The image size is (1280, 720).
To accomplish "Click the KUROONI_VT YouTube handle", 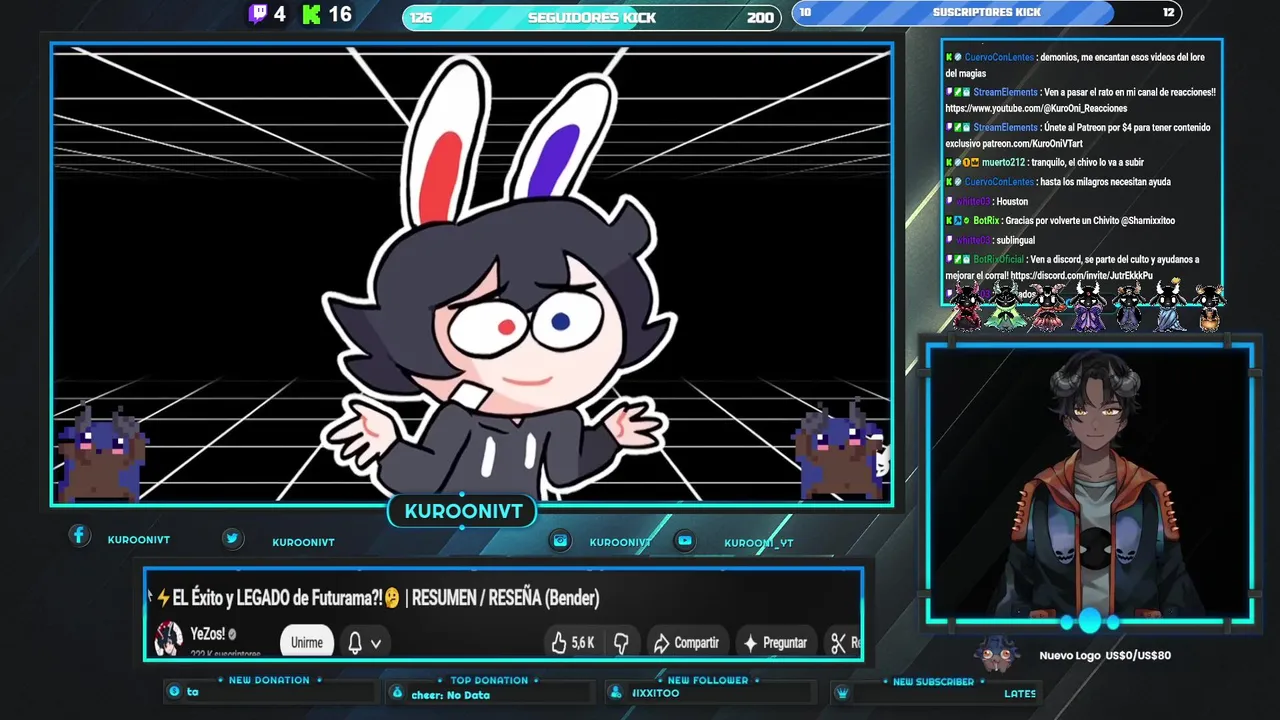I will click(x=758, y=543).
